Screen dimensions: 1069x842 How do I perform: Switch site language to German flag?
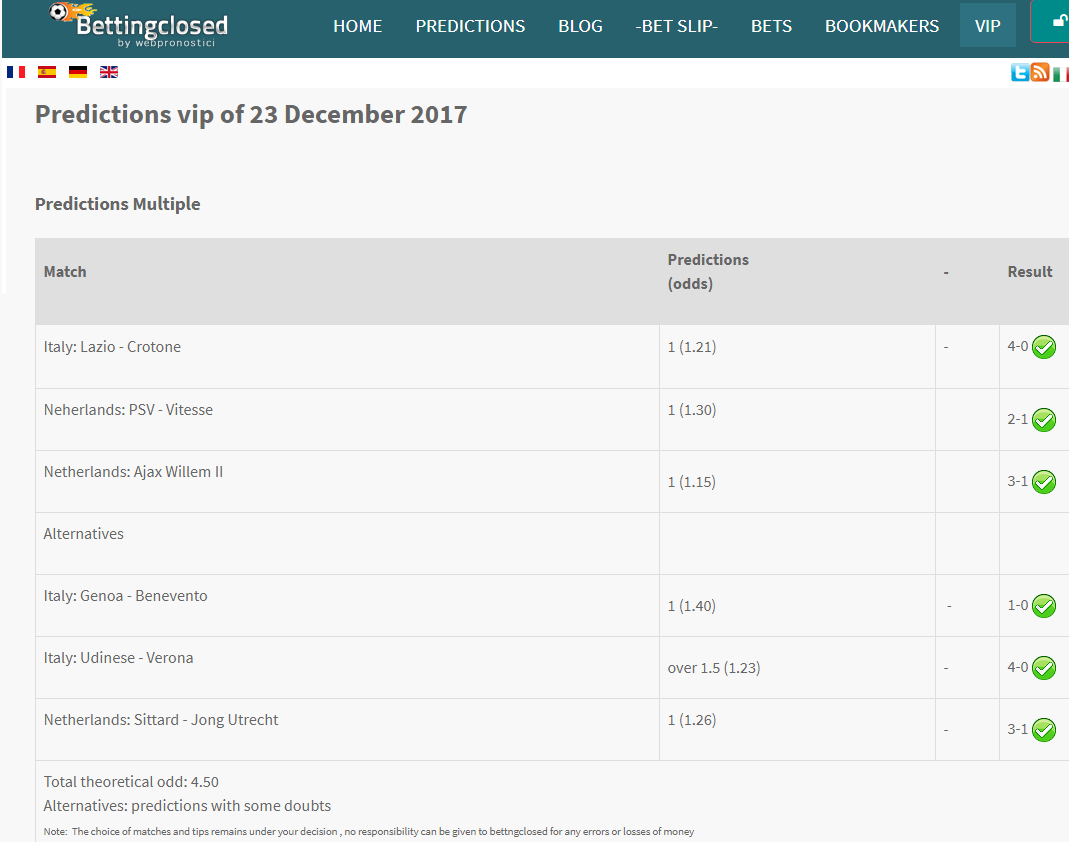78,72
